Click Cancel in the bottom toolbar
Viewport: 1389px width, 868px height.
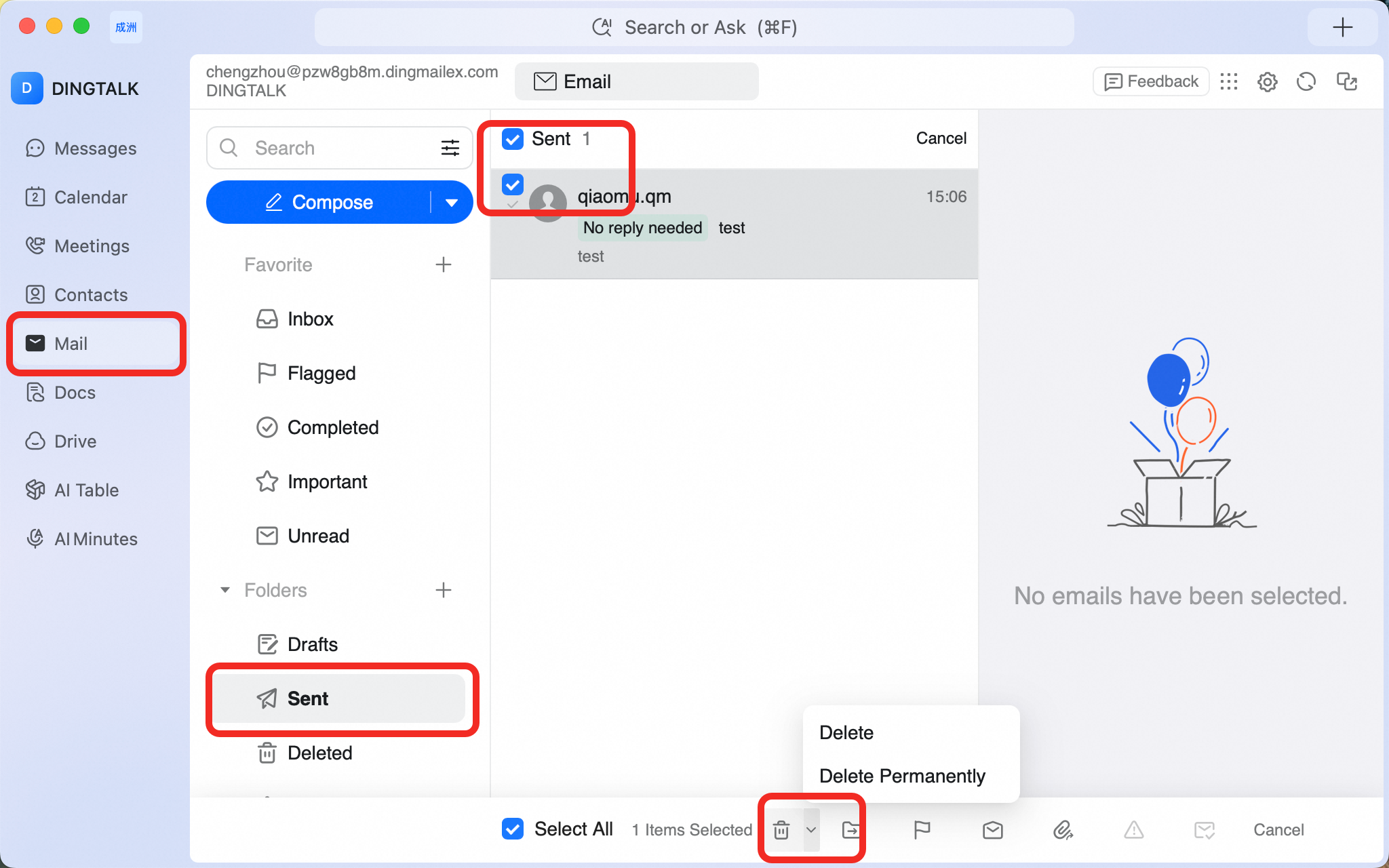tap(1278, 830)
